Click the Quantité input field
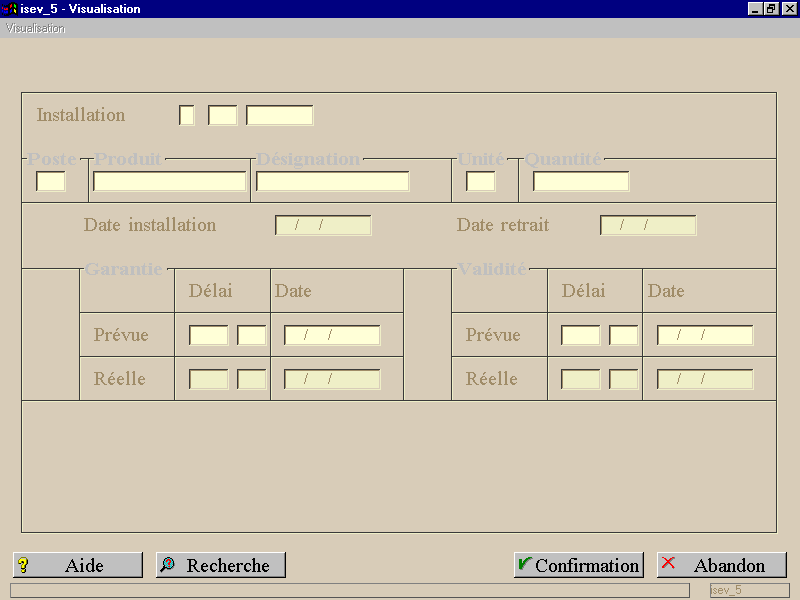 581,181
